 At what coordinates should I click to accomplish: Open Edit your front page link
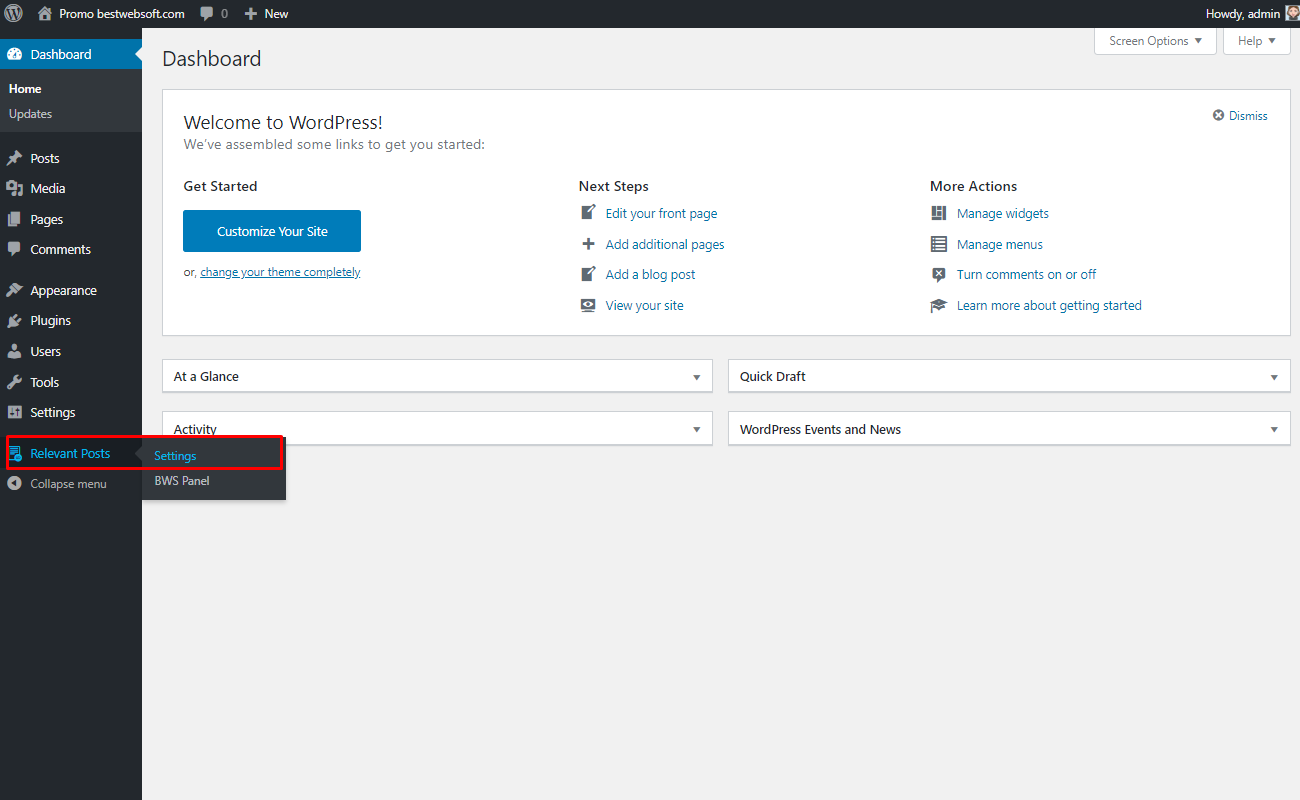pos(661,213)
